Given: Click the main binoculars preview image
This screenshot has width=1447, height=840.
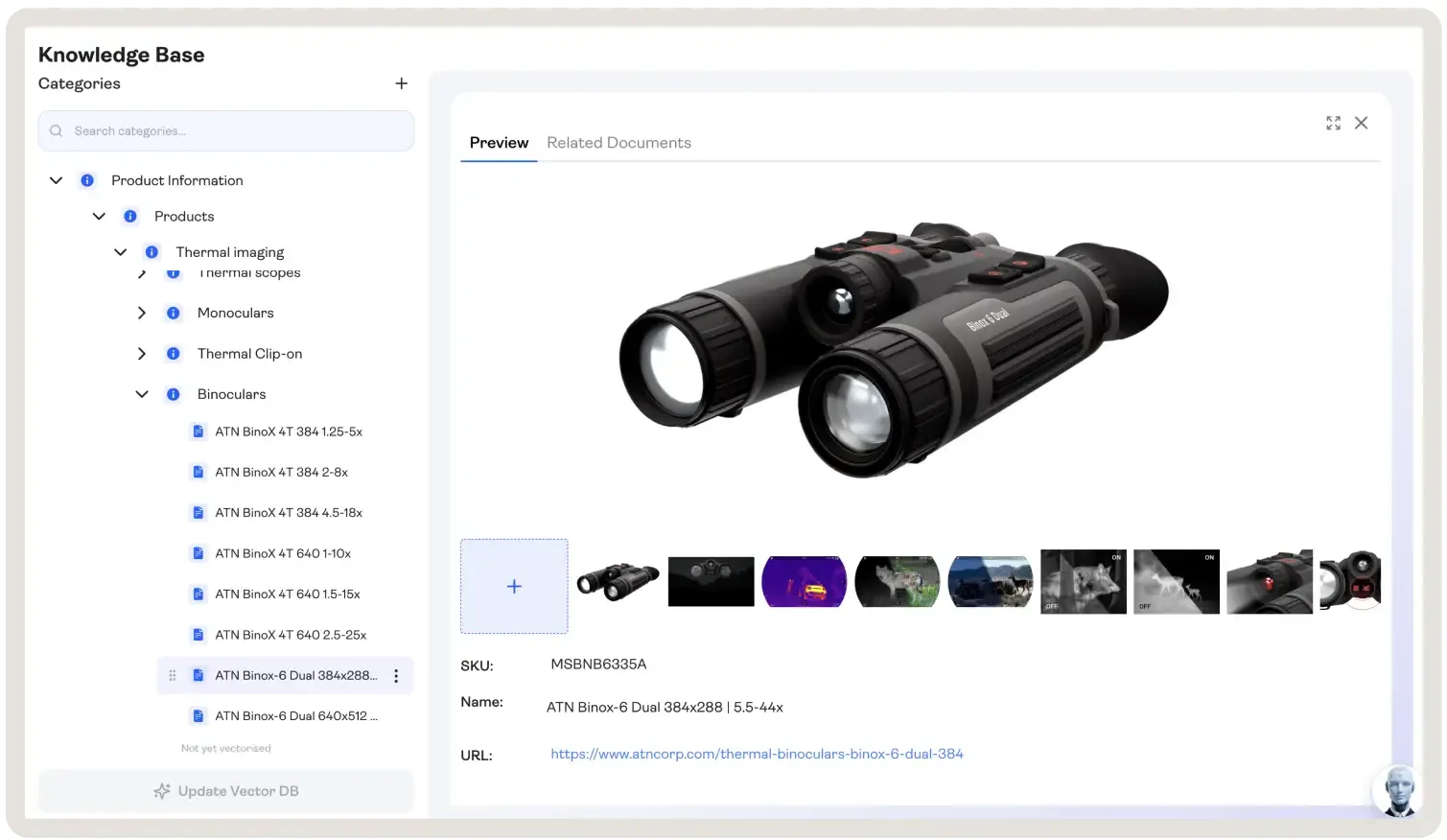Looking at the screenshot, I should (x=894, y=350).
